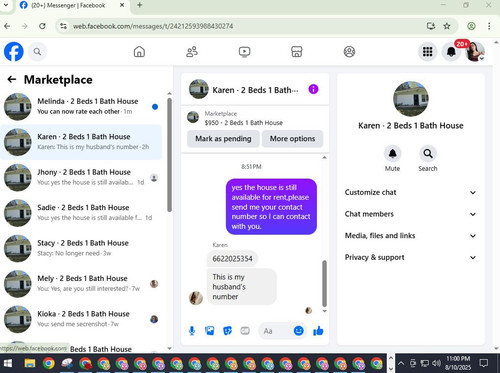Viewport: 500px width, 373px height.
Task: Open the taskbar clock showing 11:00 PM
Action: pos(458,363)
